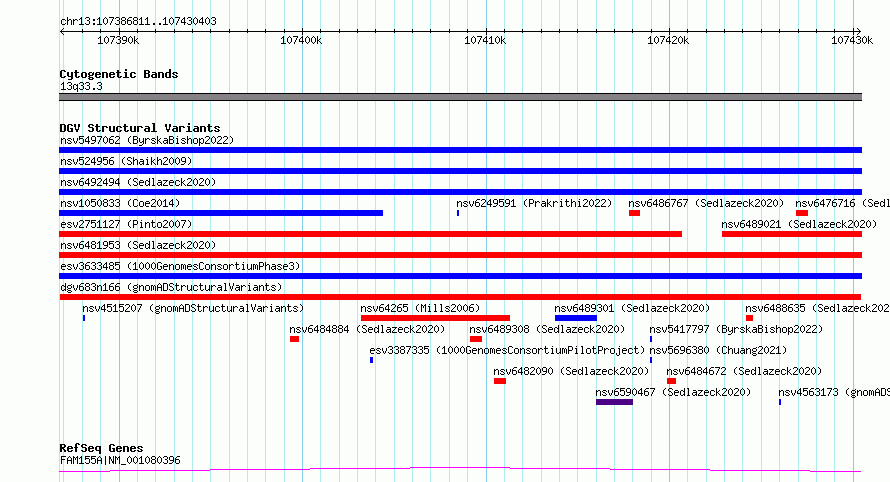Viewport: 890px width, 482px height.
Task: Click the nsv6489301 (Sedlazeck2020) label
Action: (632, 308)
